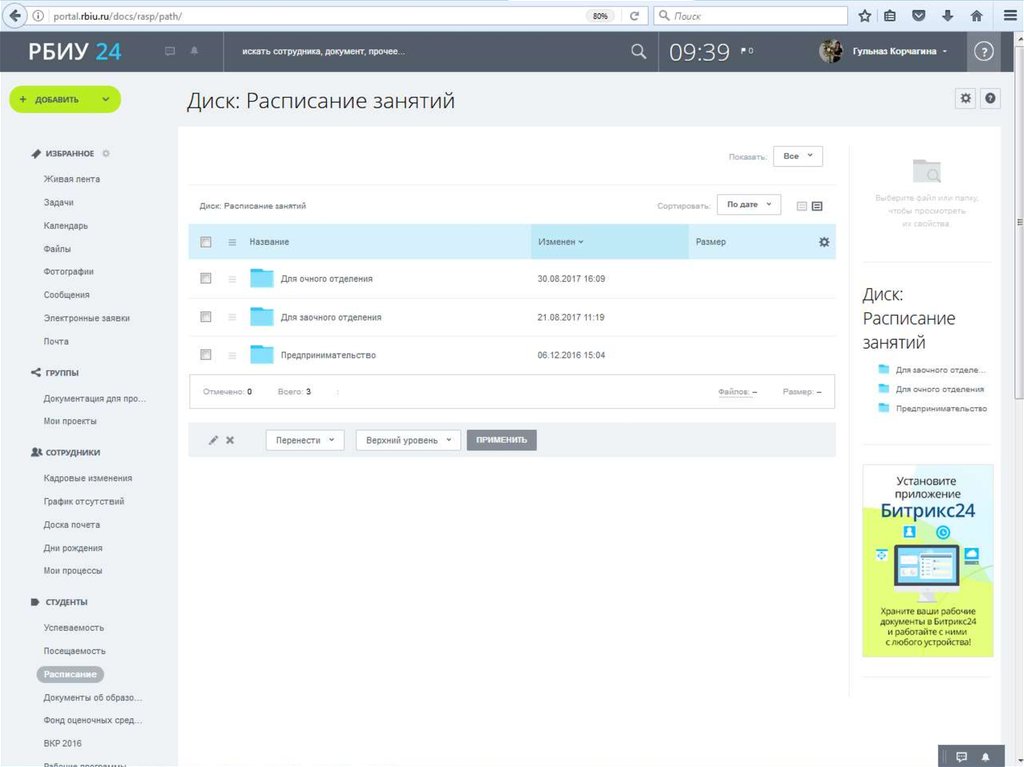Screen dimensions: 1024x767
Task: Click the column settings gear in table header
Action: coord(824,242)
